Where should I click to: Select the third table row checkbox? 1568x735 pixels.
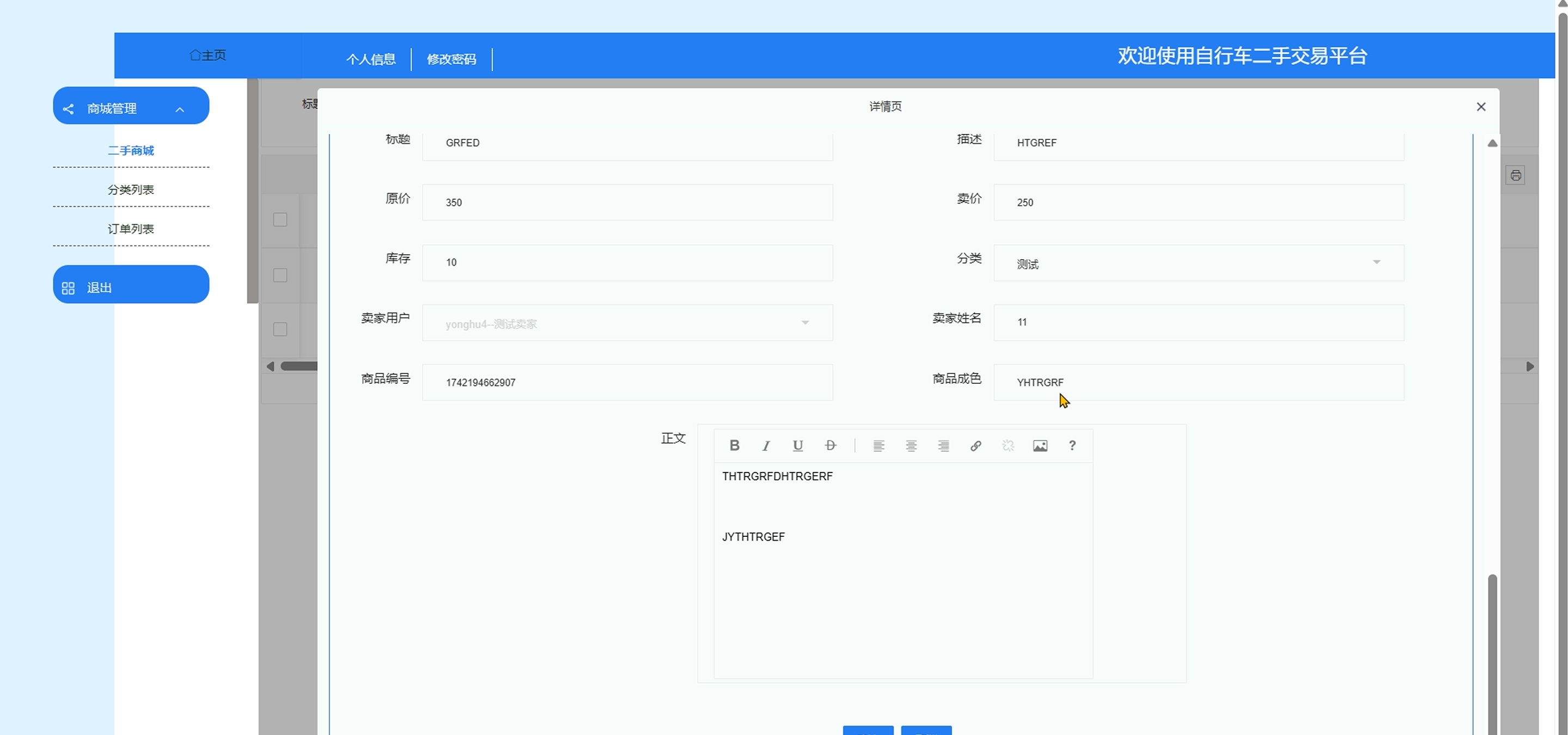click(x=280, y=329)
